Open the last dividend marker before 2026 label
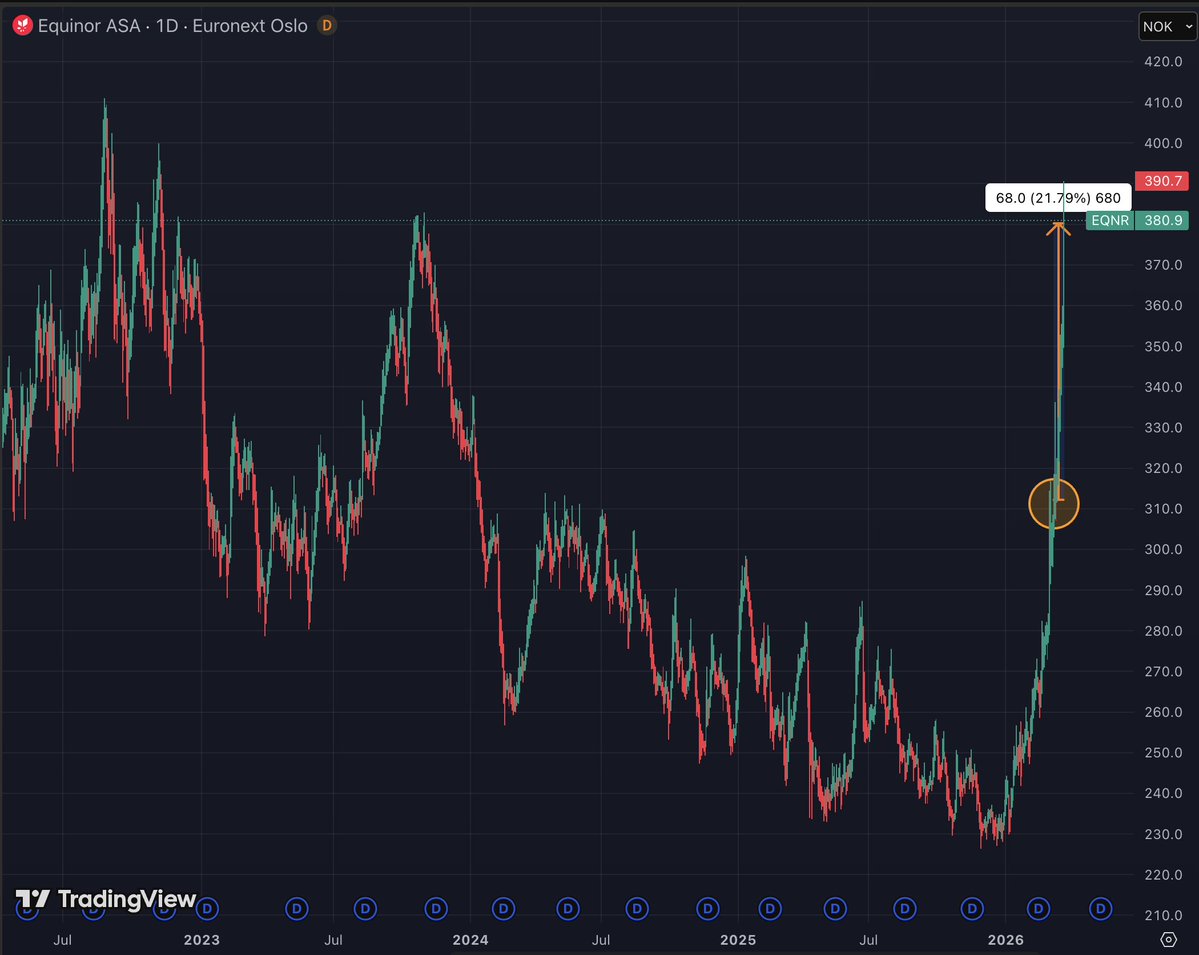 (972, 908)
